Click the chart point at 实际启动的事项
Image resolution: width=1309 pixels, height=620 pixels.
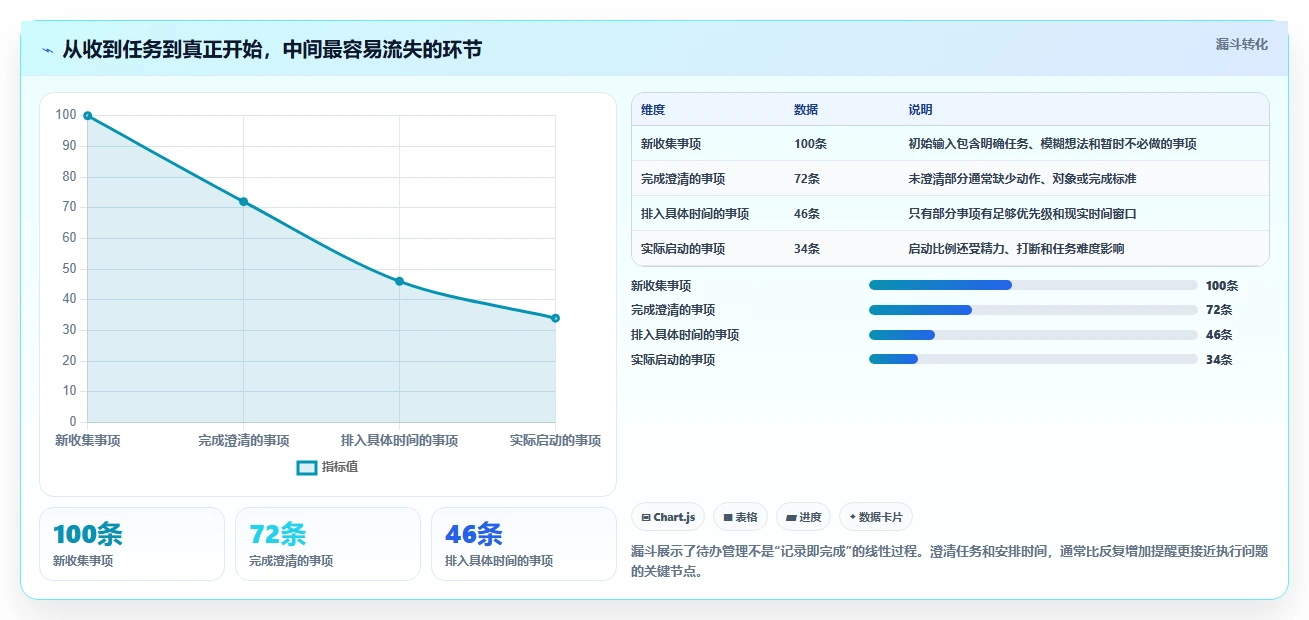coord(555,318)
